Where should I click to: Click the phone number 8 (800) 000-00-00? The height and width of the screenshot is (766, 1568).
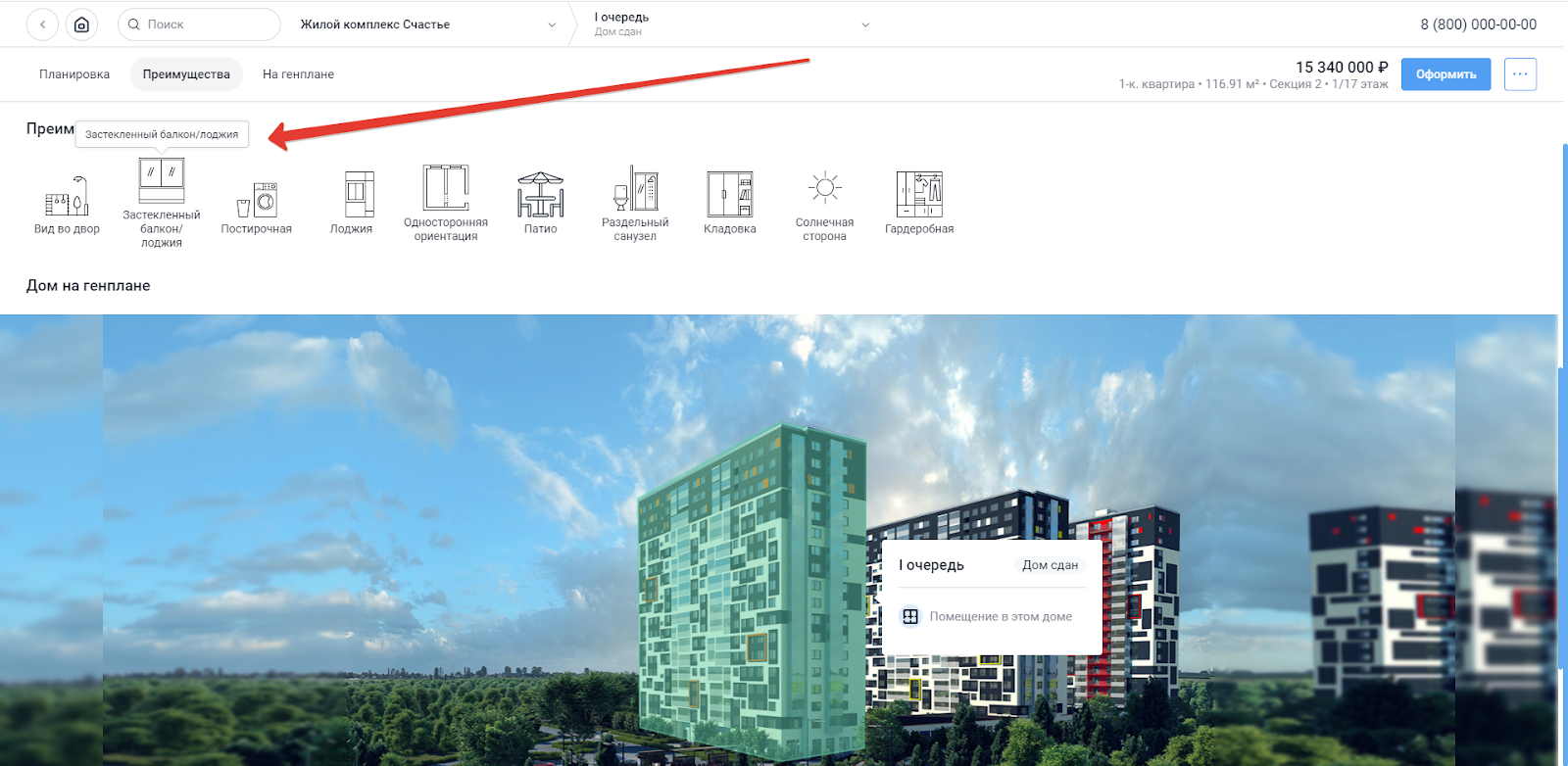(x=1478, y=24)
